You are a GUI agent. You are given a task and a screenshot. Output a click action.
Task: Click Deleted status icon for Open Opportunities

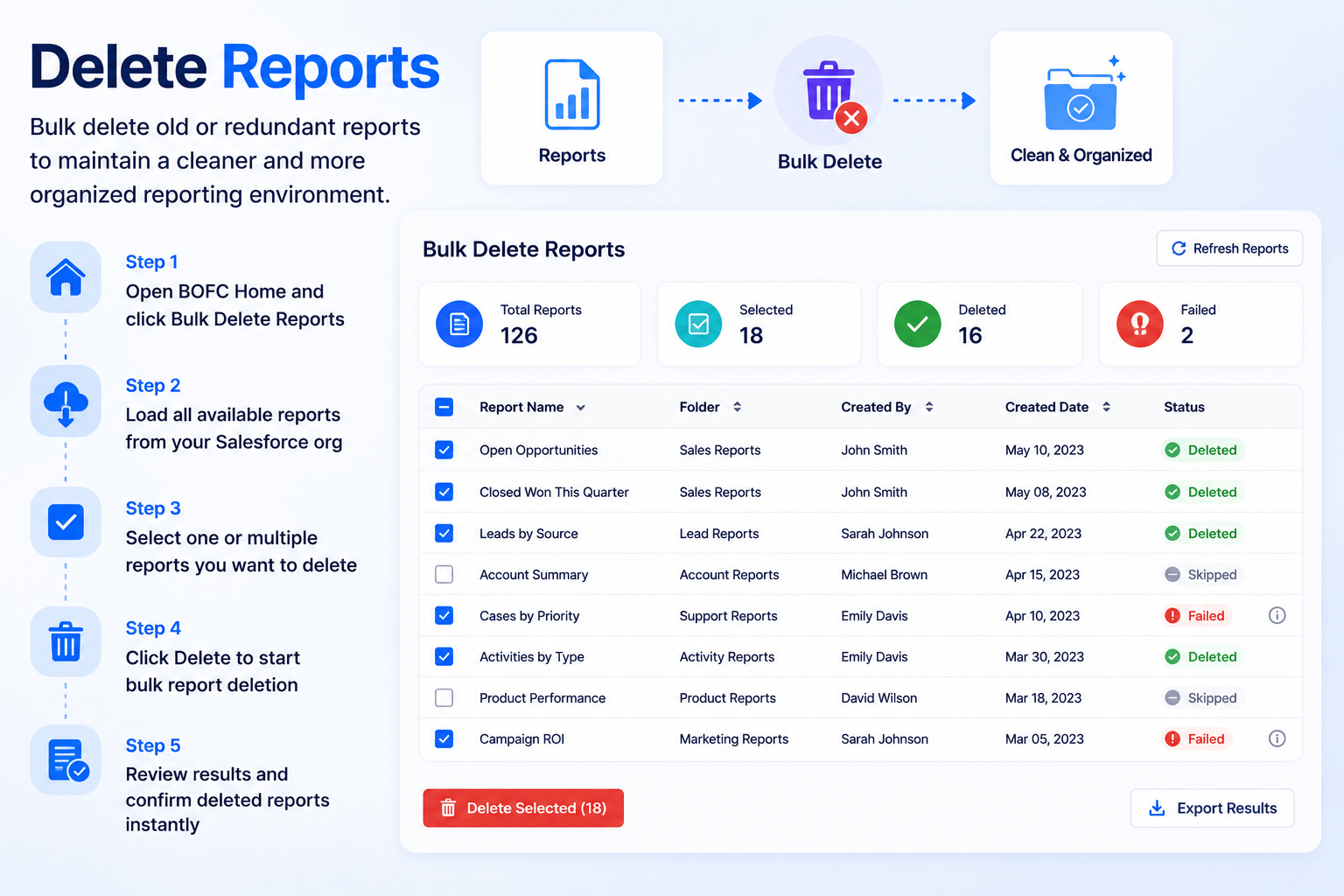click(1172, 450)
